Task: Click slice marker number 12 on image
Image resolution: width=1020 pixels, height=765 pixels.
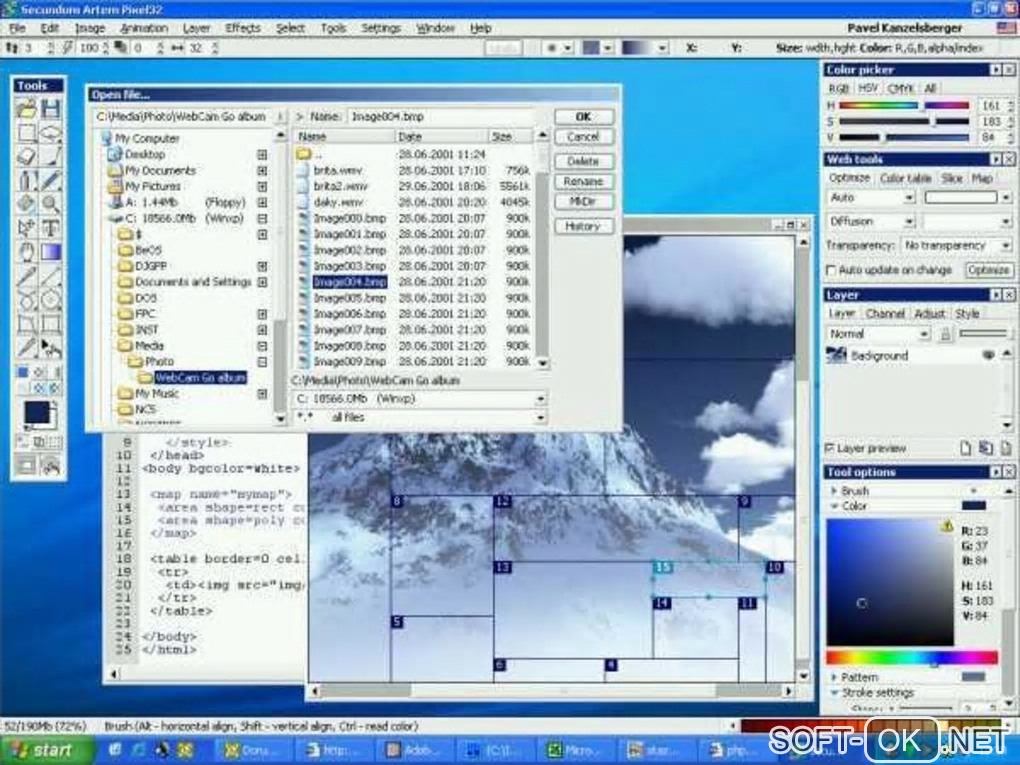Action: pos(502,501)
